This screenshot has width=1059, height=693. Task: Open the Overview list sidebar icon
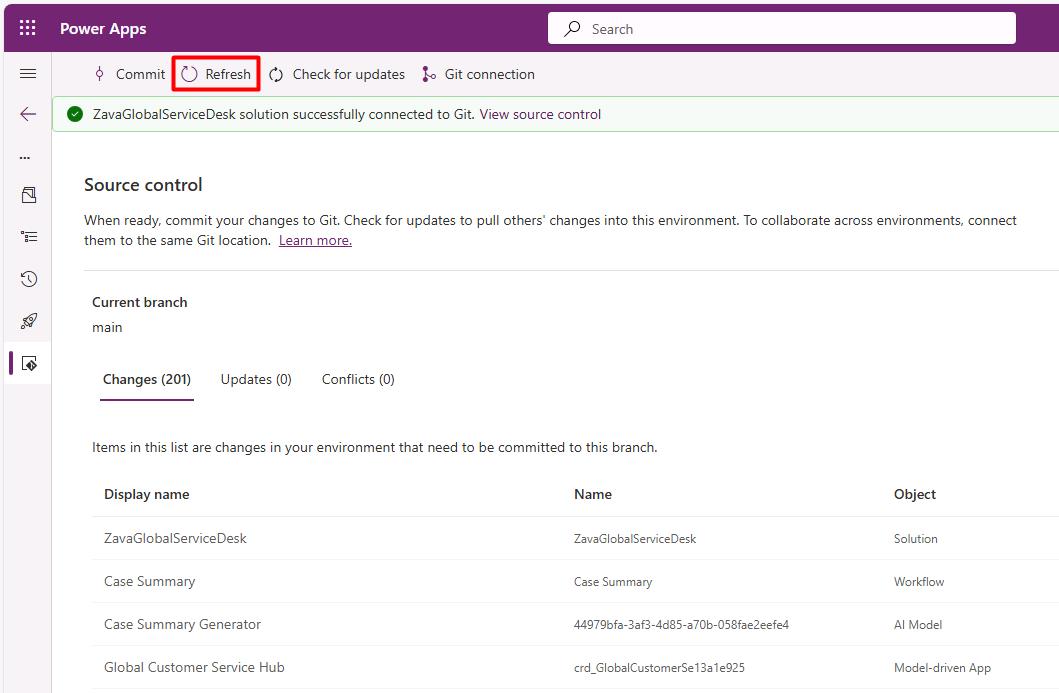(x=28, y=236)
